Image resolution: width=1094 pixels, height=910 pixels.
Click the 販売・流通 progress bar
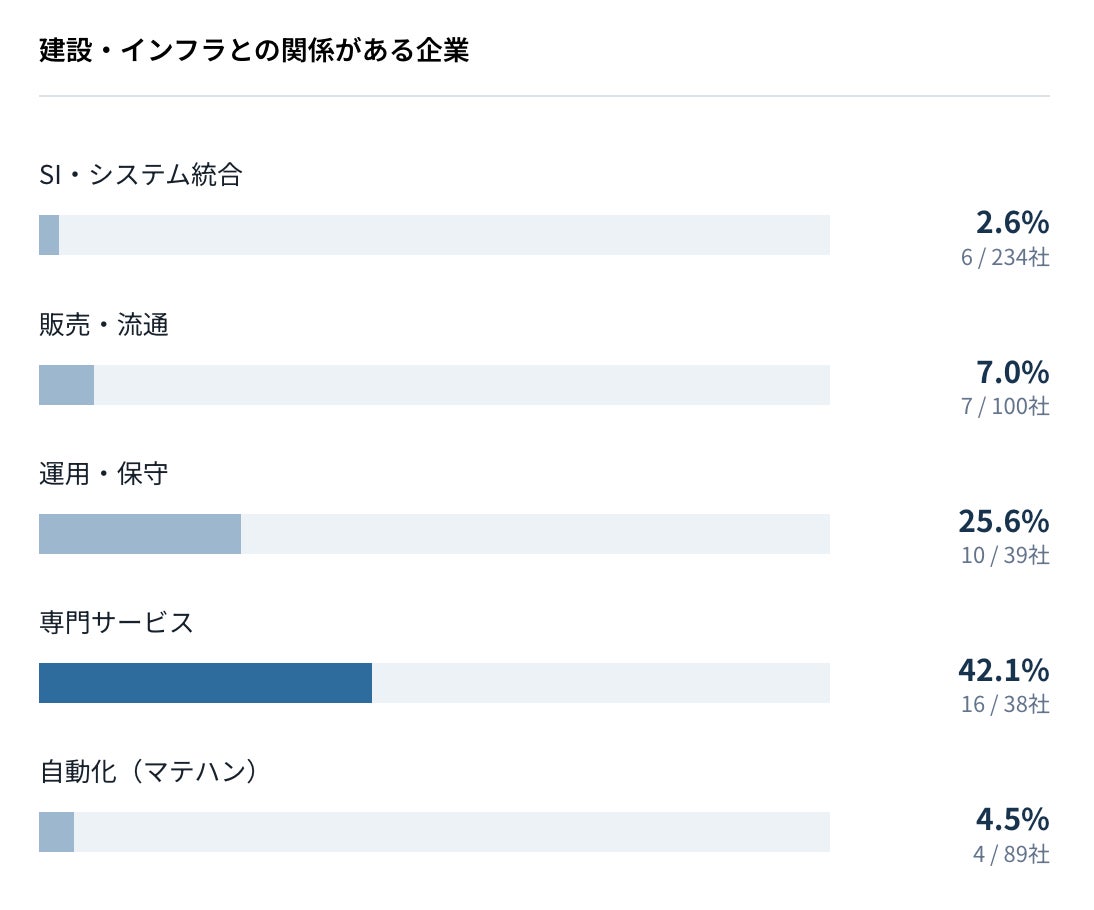434,385
